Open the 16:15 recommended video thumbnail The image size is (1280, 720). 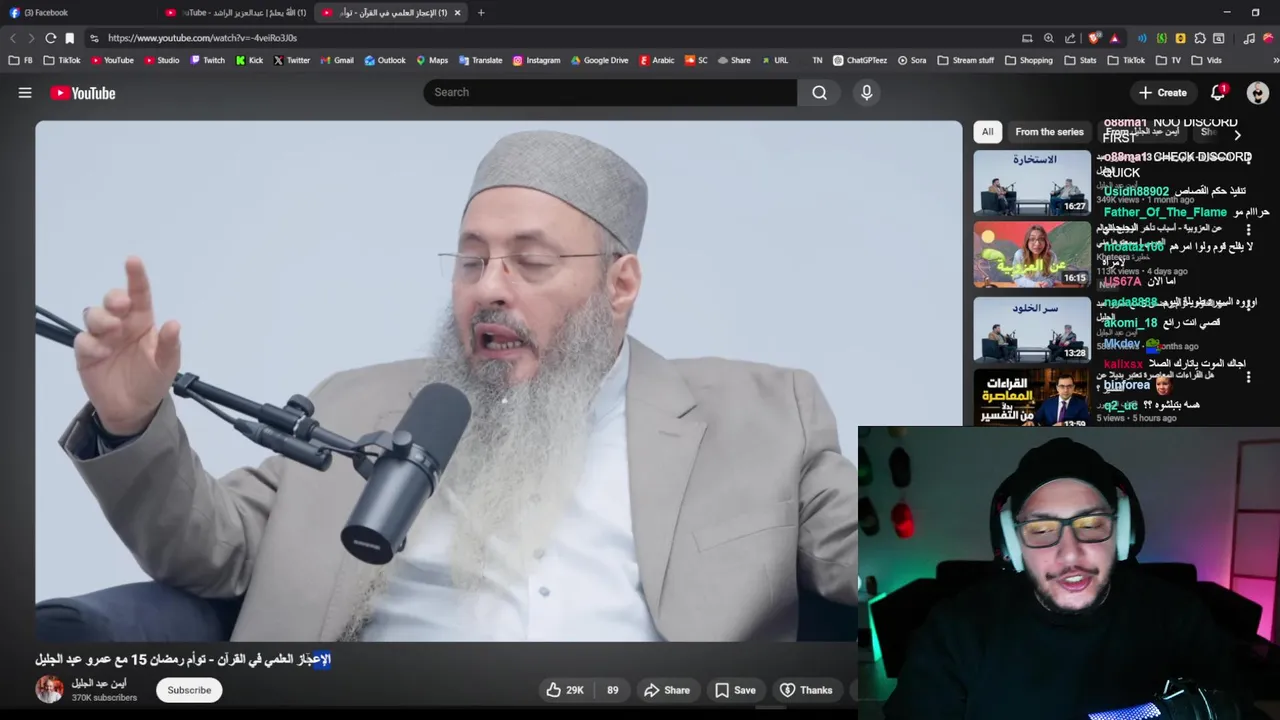[x=1032, y=254]
